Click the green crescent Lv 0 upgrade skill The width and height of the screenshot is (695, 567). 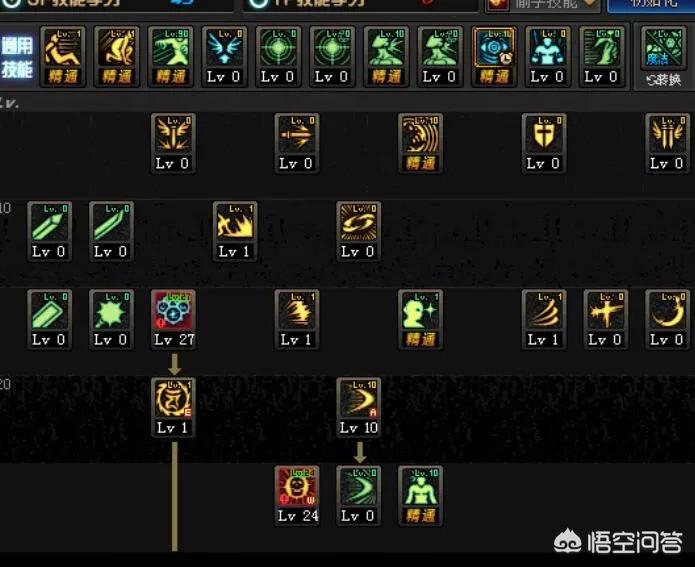click(359, 496)
